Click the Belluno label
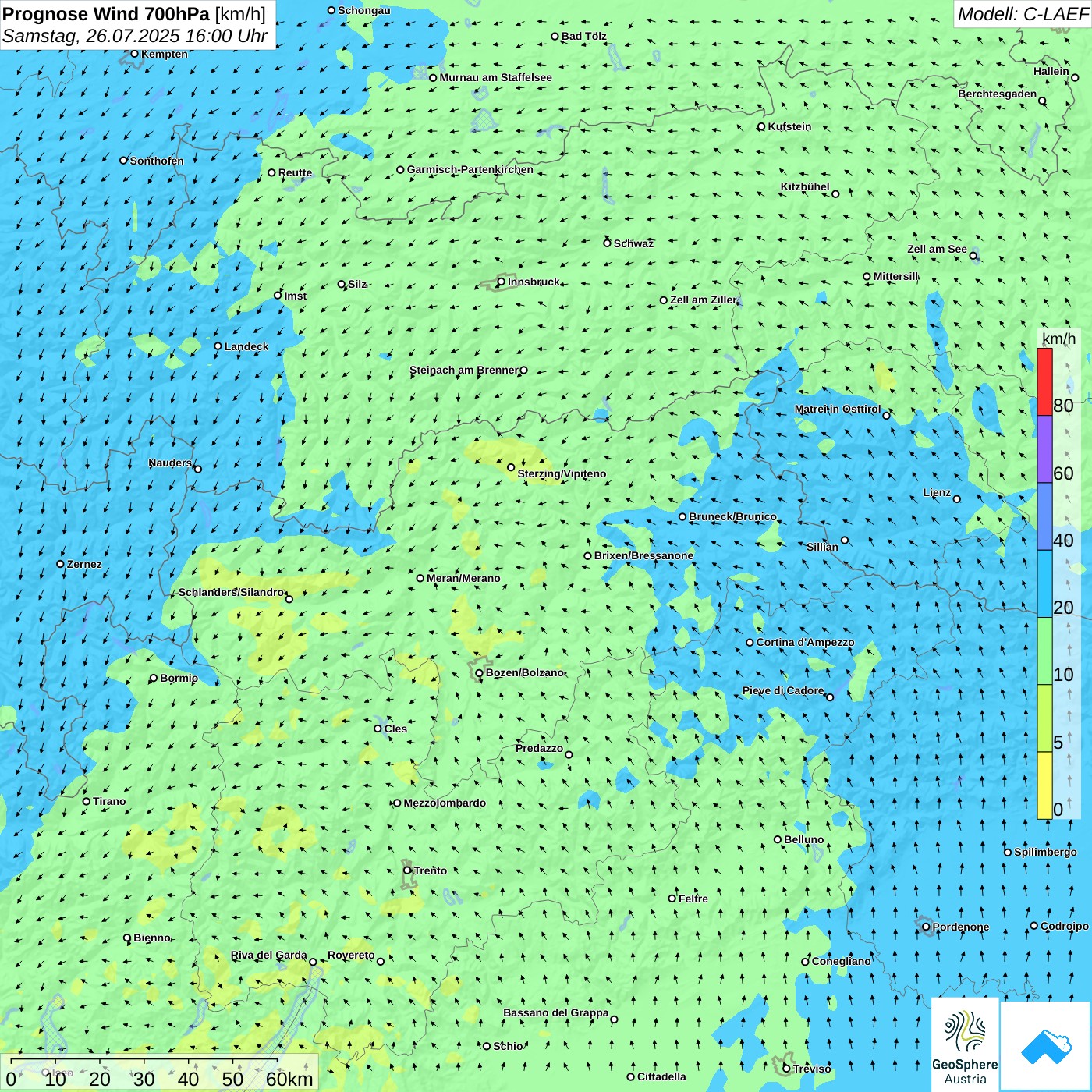1092x1092 pixels. 804,839
